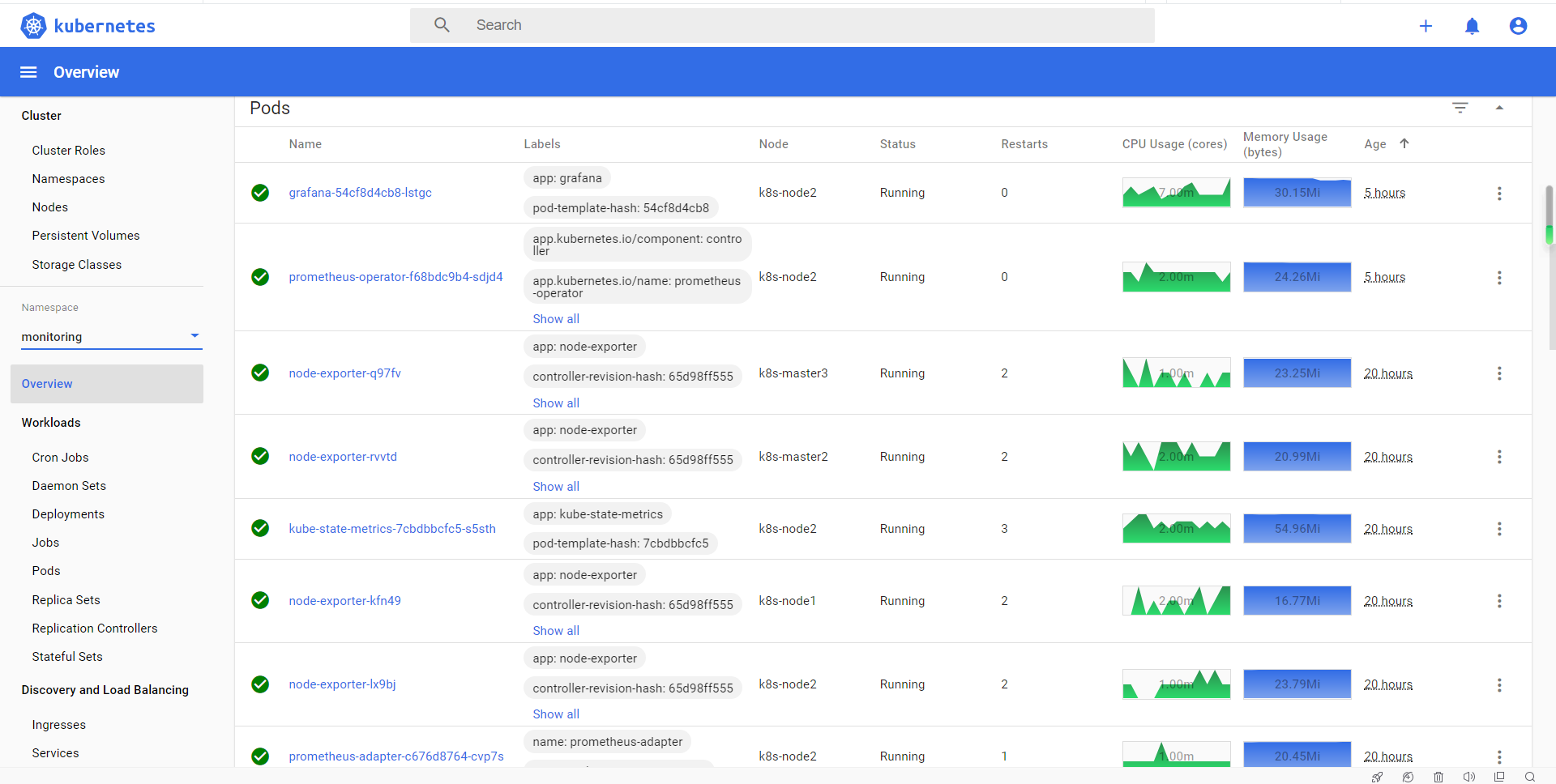Click the search magnifier icon
This screenshot has height=784, width=1556.
(x=442, y=25)
